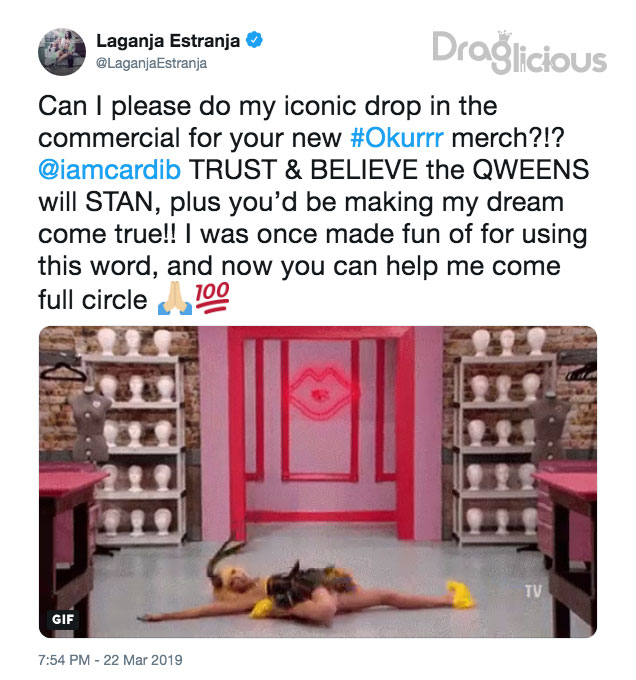Click the blue verified badge

[254, 40]
